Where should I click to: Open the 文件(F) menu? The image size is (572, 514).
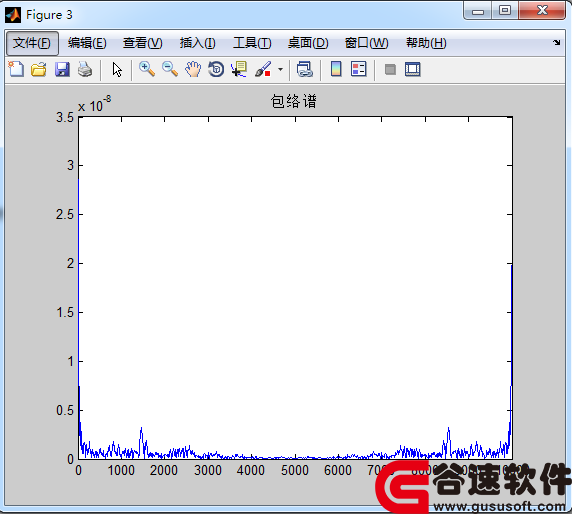click(x=32, y=43)
